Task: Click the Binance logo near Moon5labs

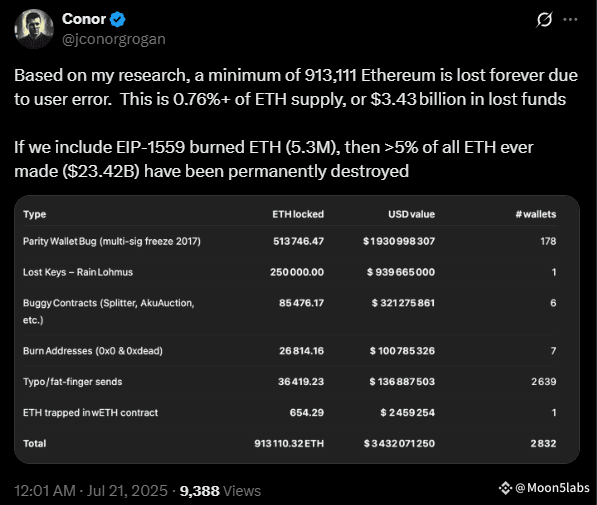Action: pos(505,488)
